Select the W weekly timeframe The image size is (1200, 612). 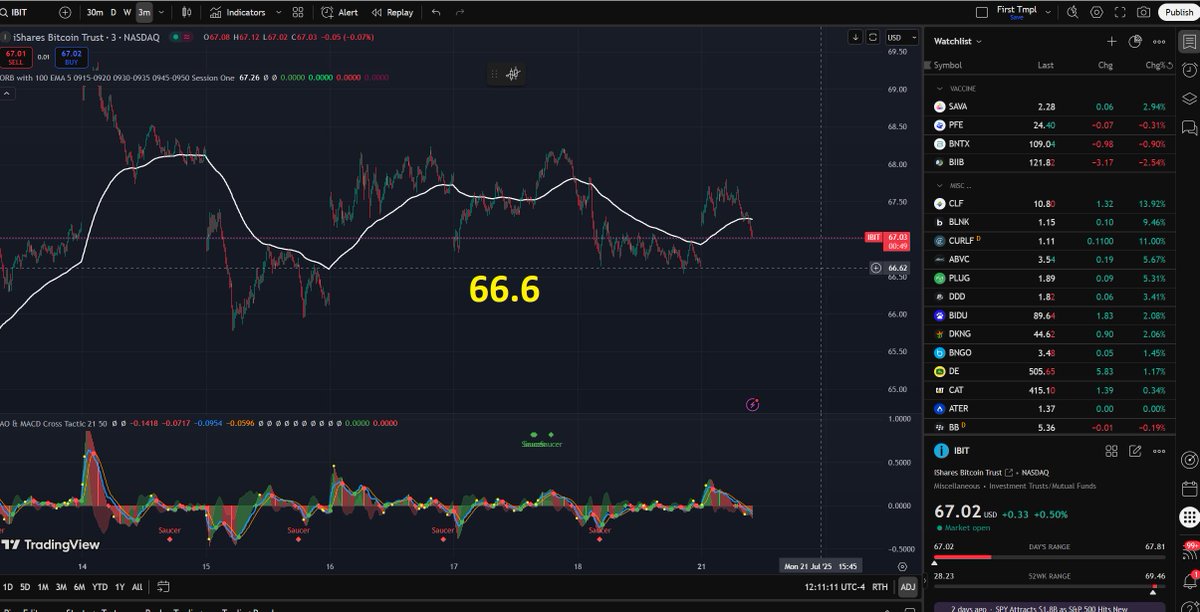(127, 12)
